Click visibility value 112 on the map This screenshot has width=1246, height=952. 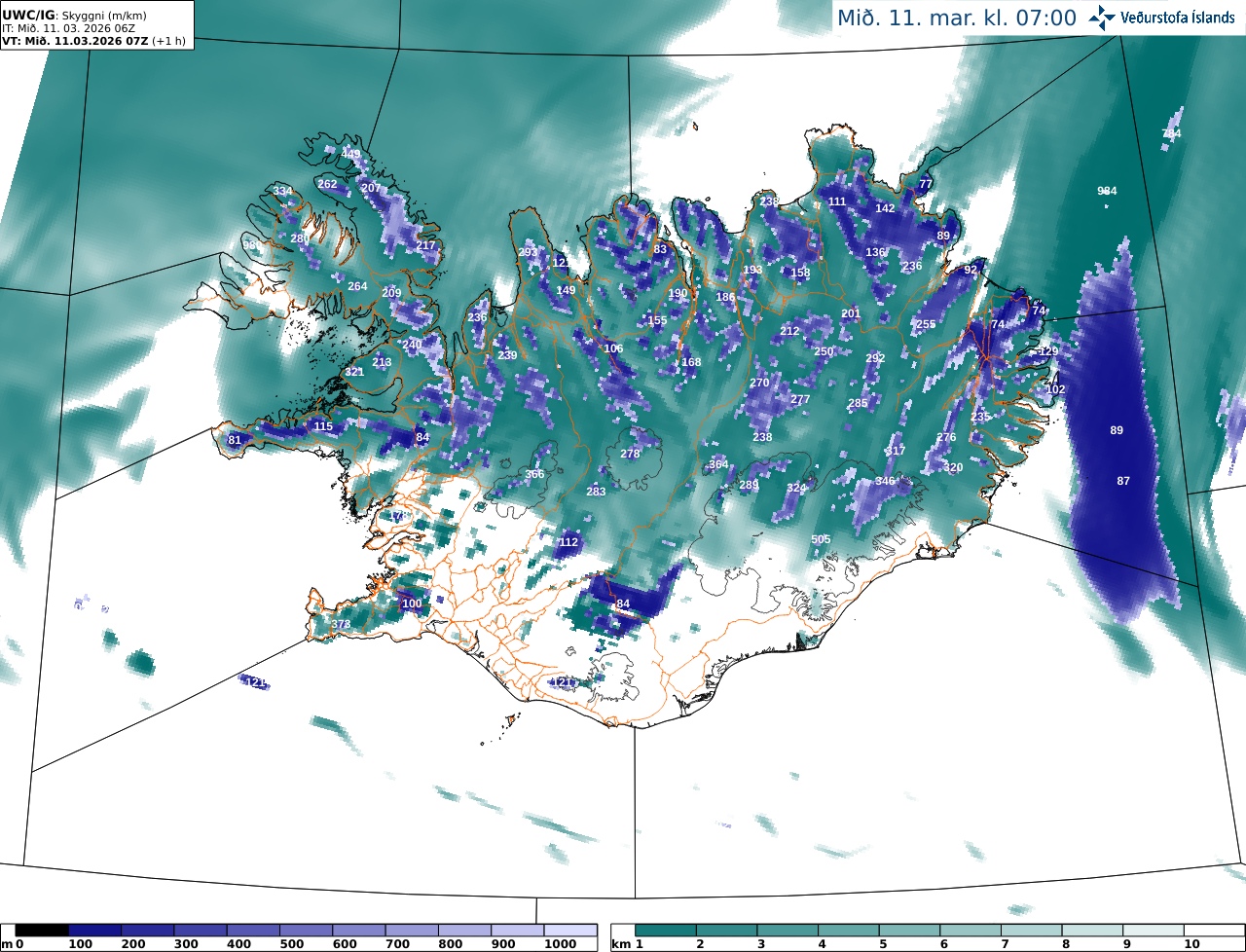click(x=568, y=542)
